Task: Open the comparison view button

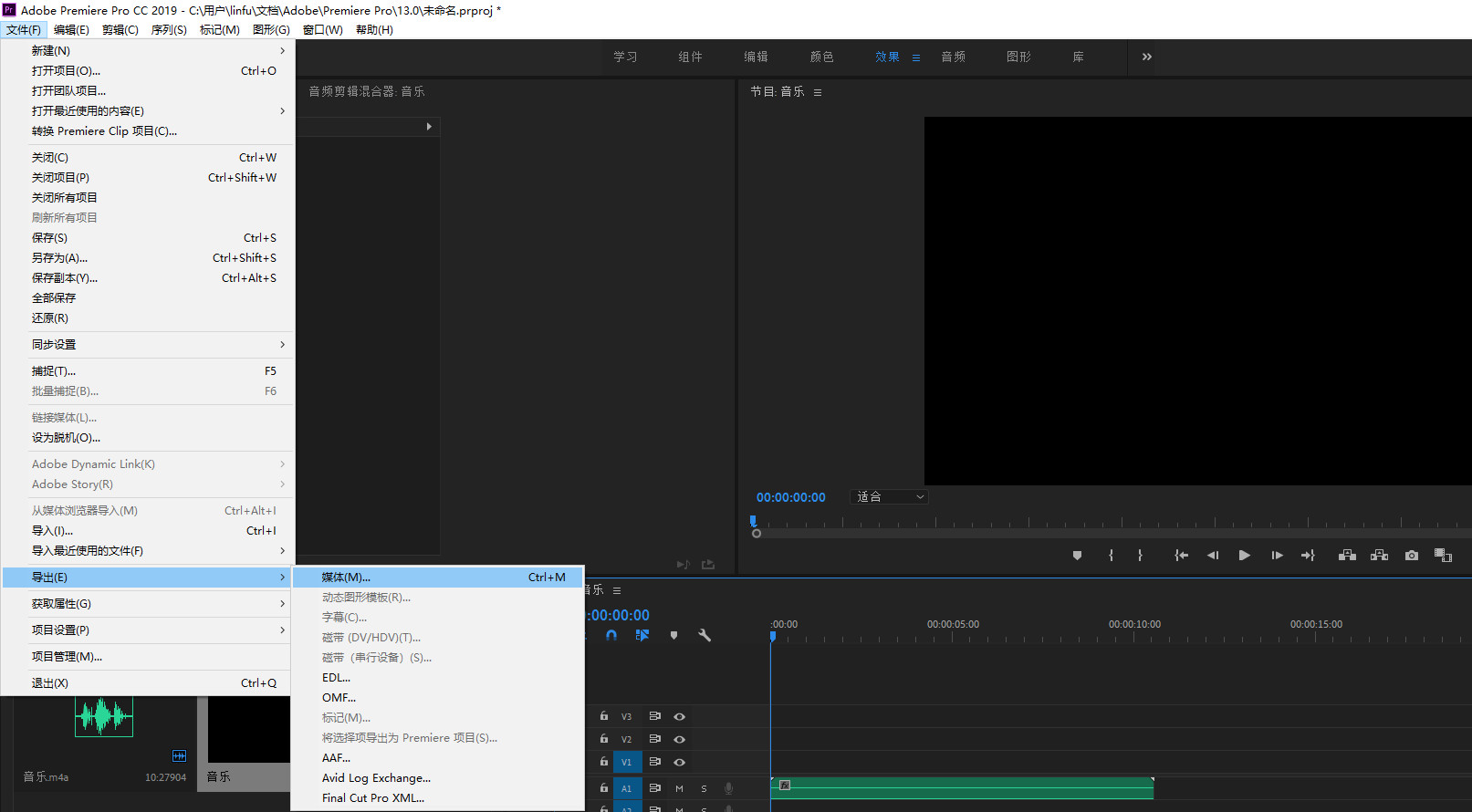Action: click(x=1443, y=555)
